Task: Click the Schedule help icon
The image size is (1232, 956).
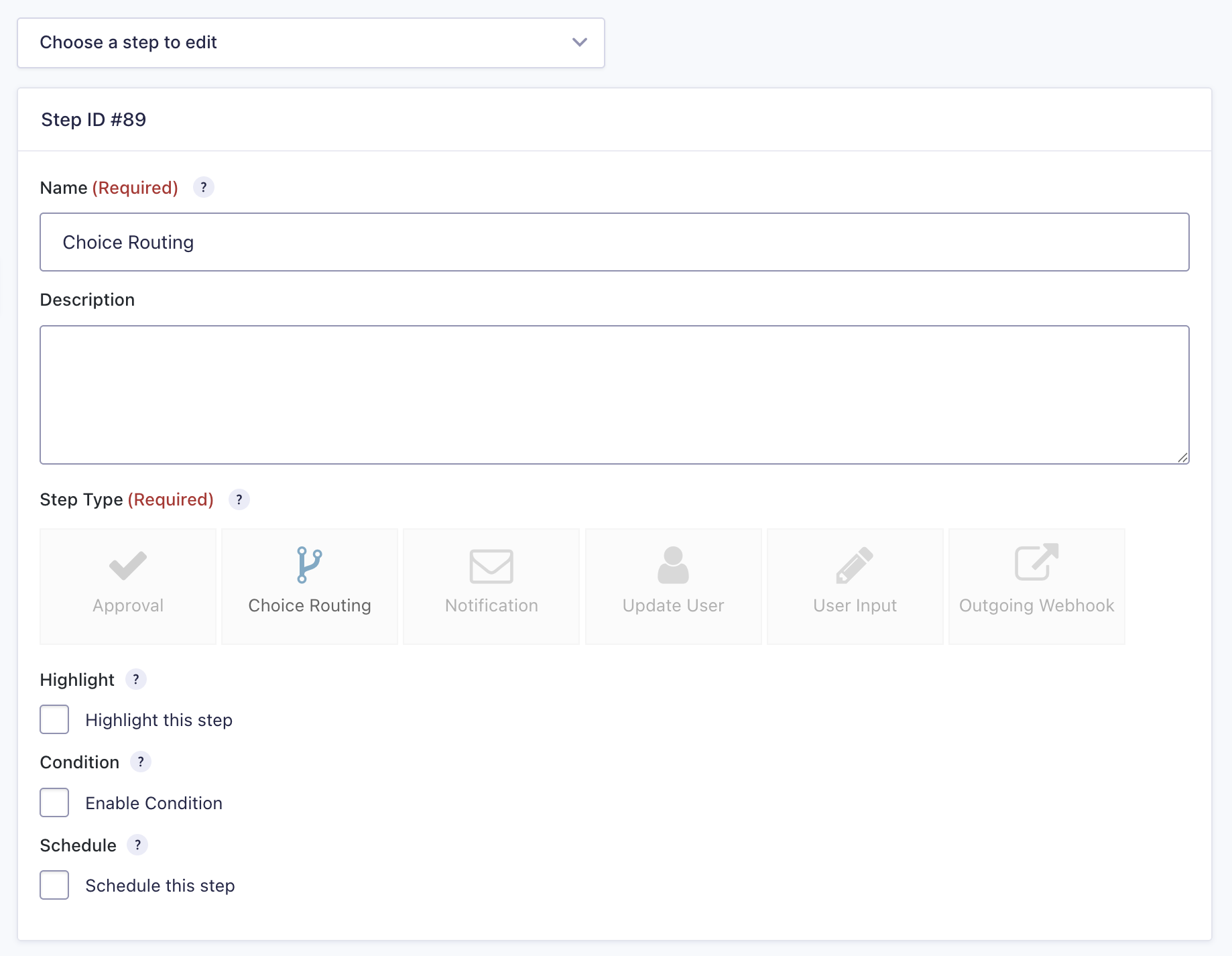Action: point(137,845)
